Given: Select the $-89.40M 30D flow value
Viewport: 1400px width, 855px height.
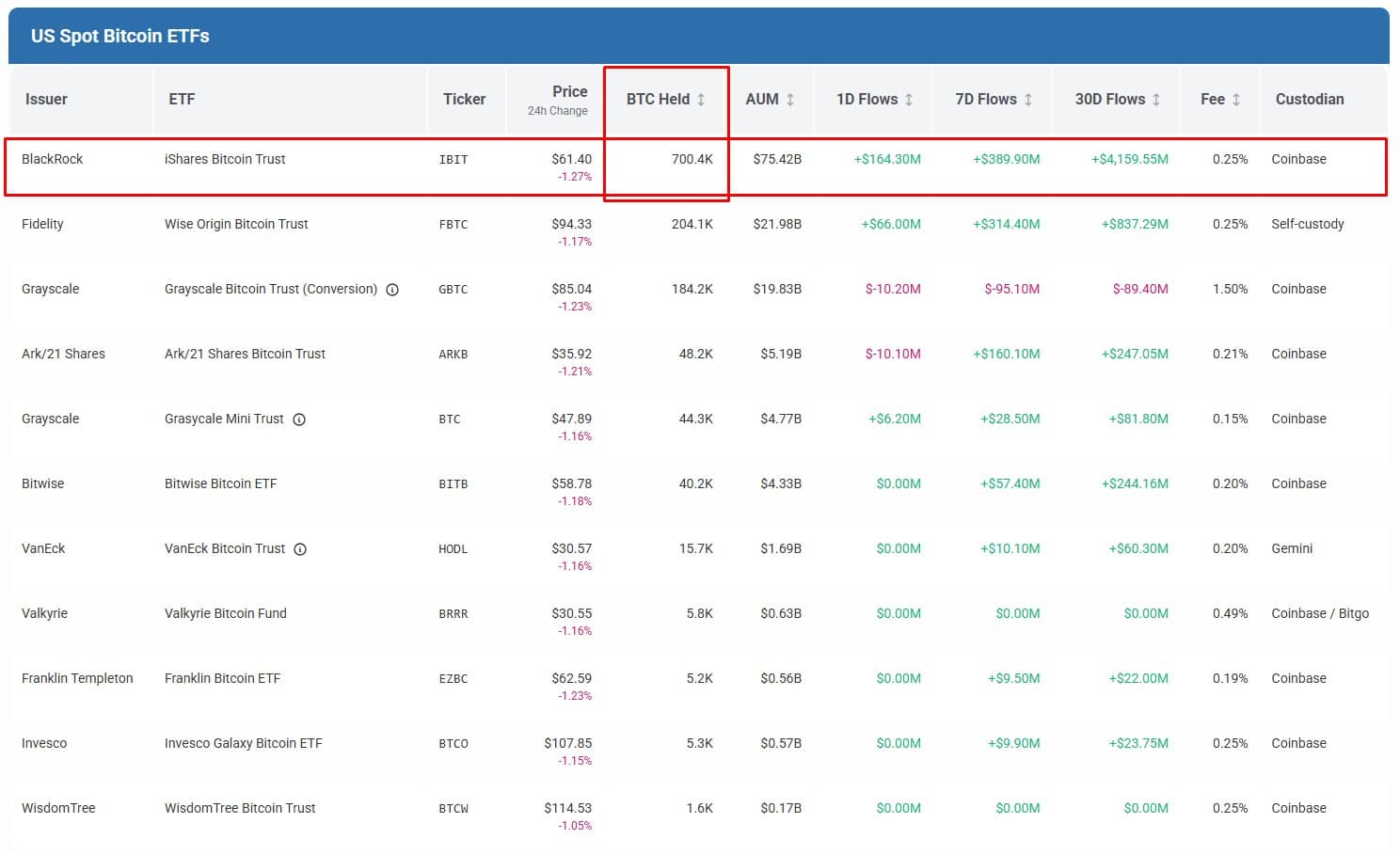Looking at the screenshot, I should [1140, 289].
